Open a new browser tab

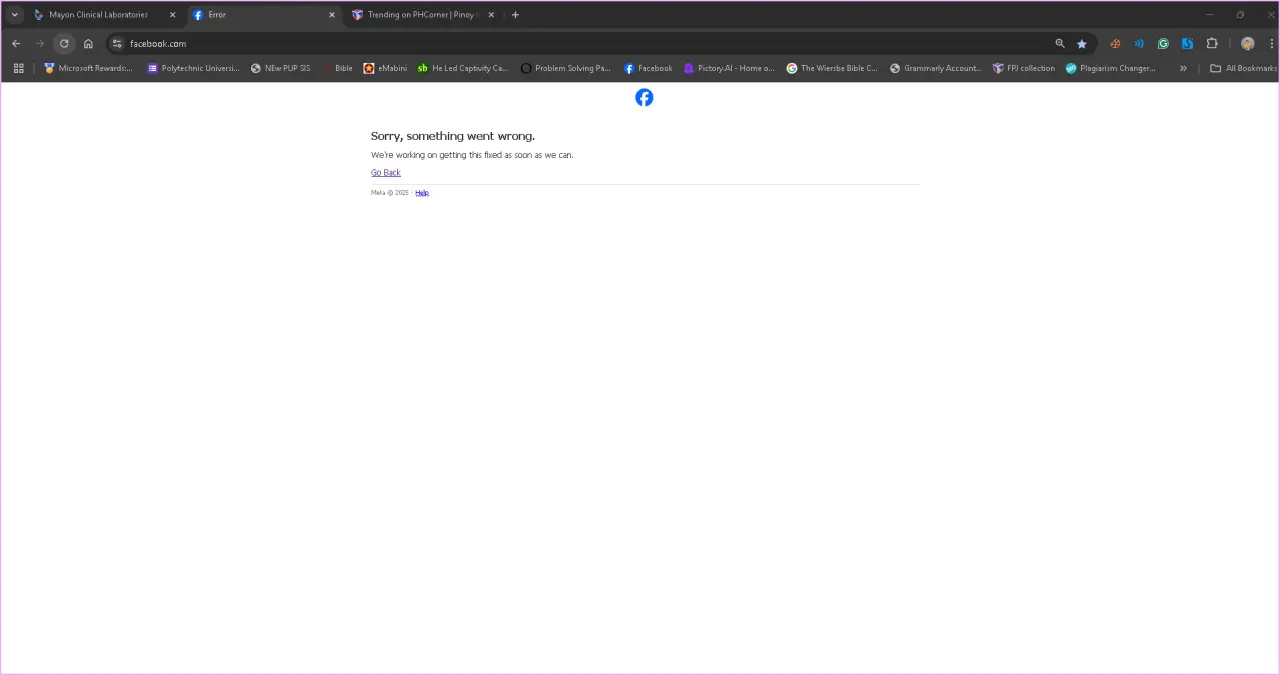(x=515, y=15)
